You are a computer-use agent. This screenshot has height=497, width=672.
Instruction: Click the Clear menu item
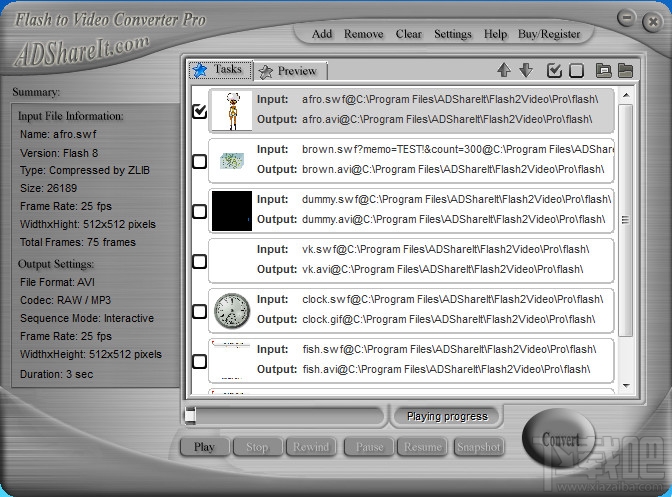point(408,34)
